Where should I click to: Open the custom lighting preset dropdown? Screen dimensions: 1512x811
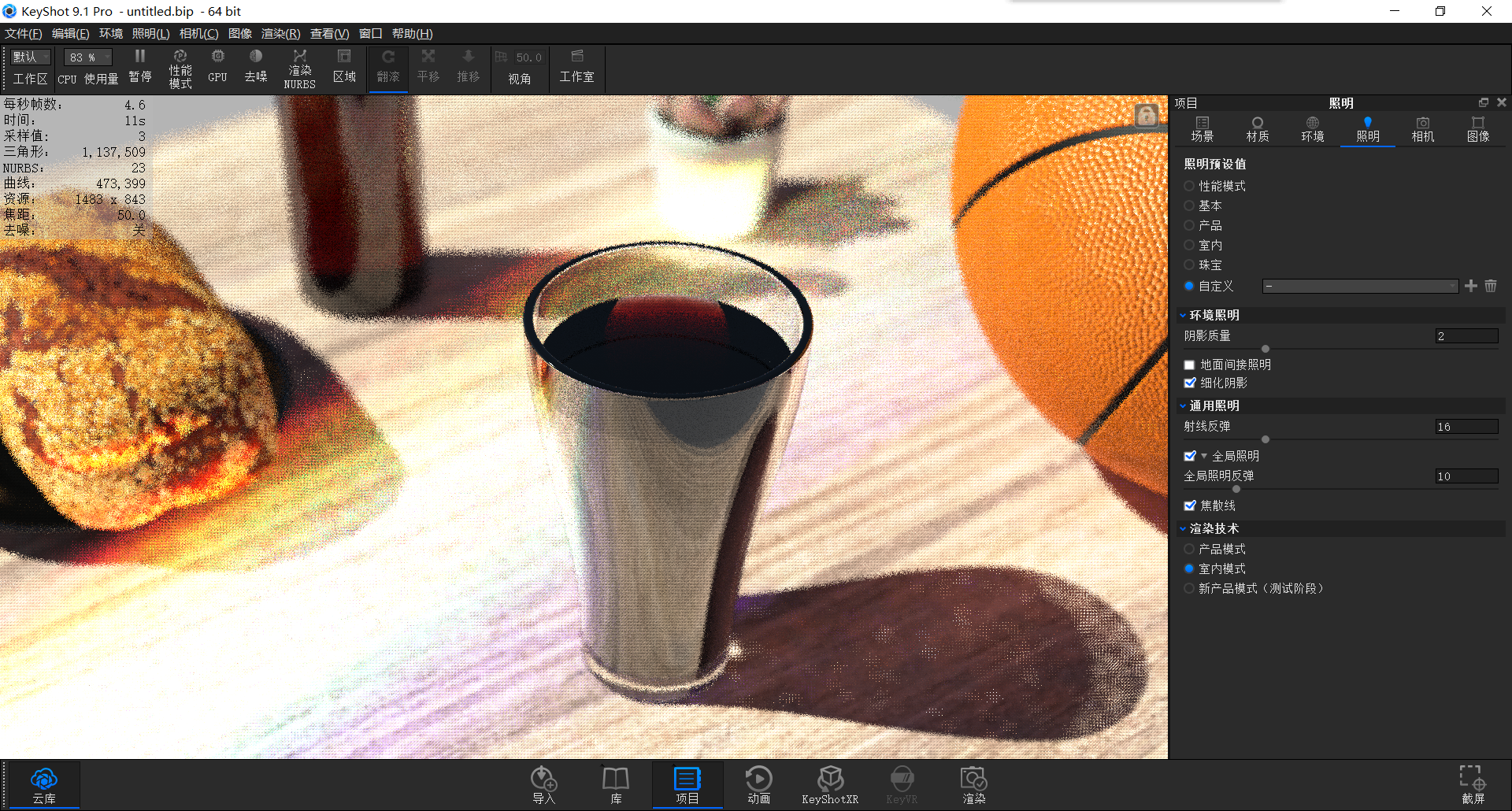[x=1360, y=286]
